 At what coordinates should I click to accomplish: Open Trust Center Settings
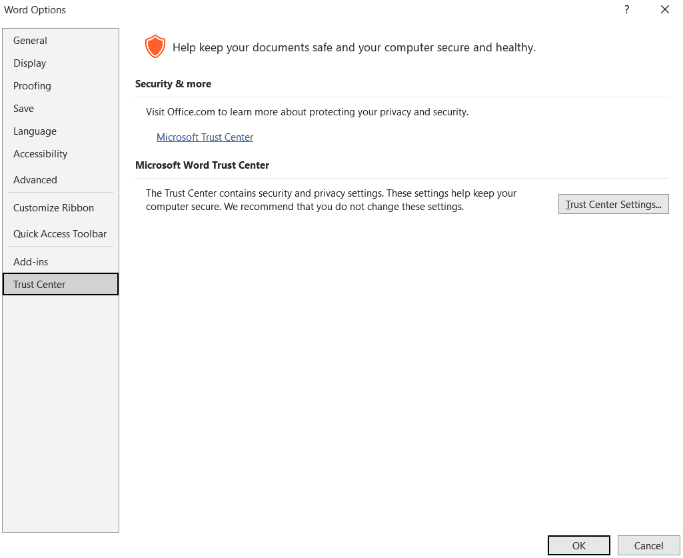613,204
